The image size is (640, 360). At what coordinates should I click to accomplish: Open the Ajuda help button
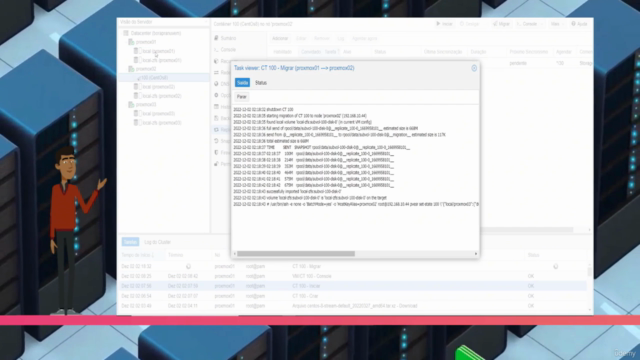pyautogui.click(x=579, y=24)
